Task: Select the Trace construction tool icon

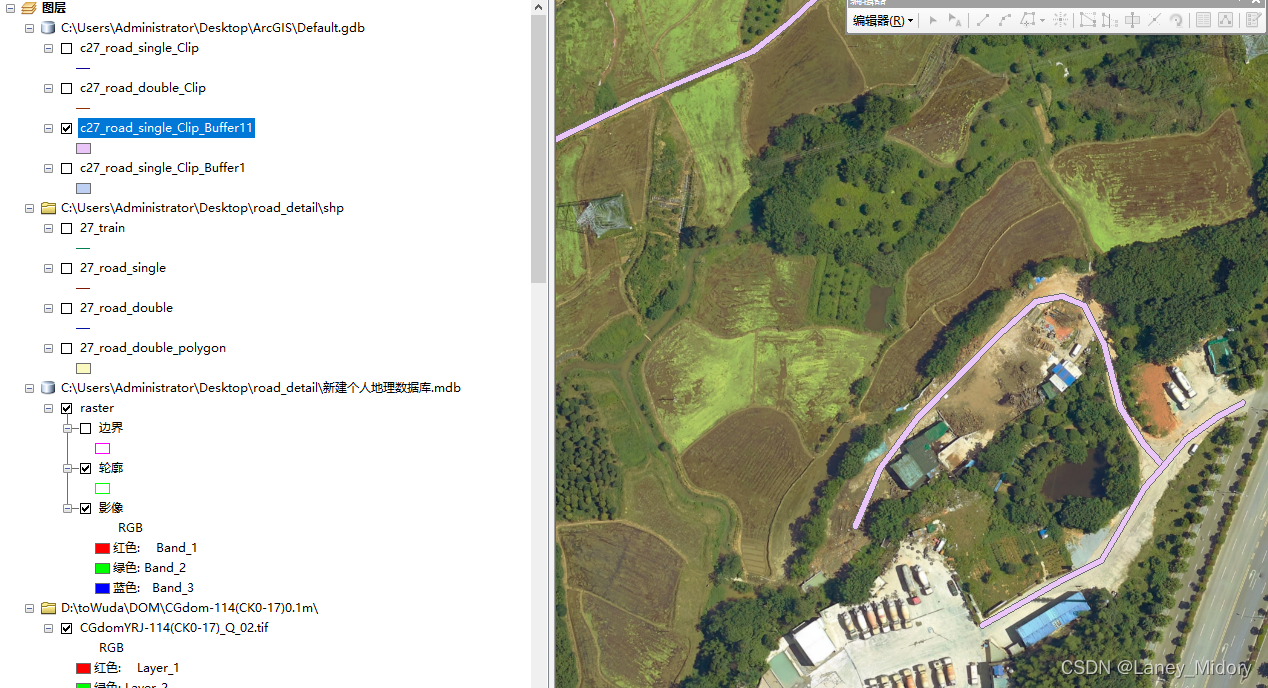Action: point(1028,20)
